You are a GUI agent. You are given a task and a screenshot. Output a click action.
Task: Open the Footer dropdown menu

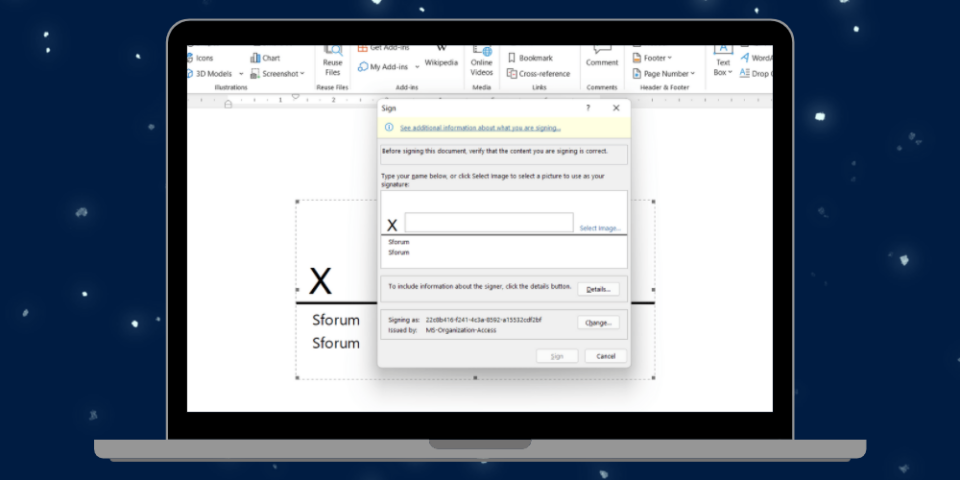pyautogui.click(x=669, y=58)
